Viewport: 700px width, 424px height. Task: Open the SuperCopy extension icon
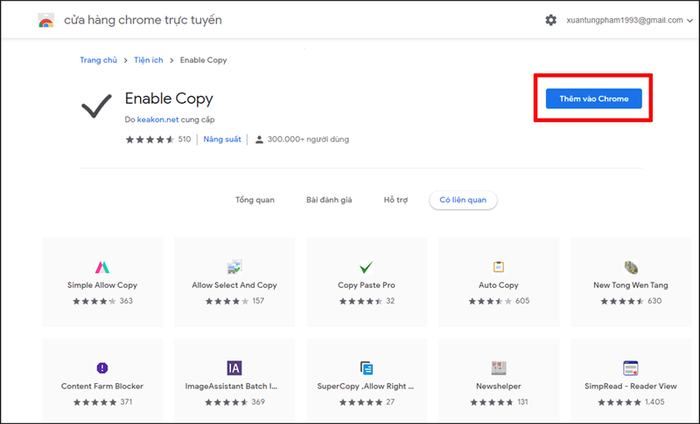pos(367,368)
